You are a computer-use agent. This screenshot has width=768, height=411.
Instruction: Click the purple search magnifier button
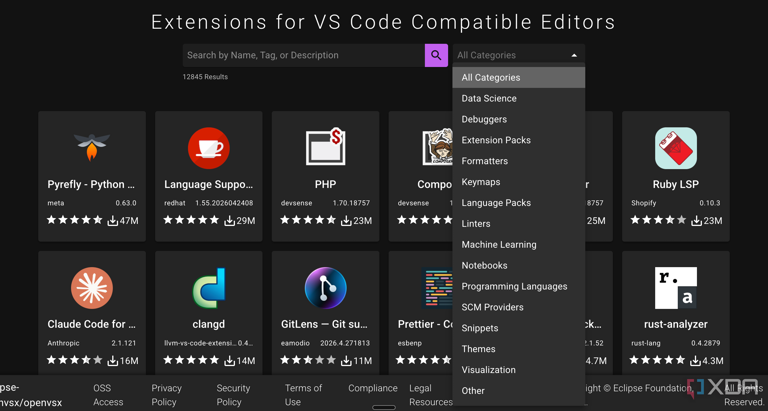coord(436,55)
